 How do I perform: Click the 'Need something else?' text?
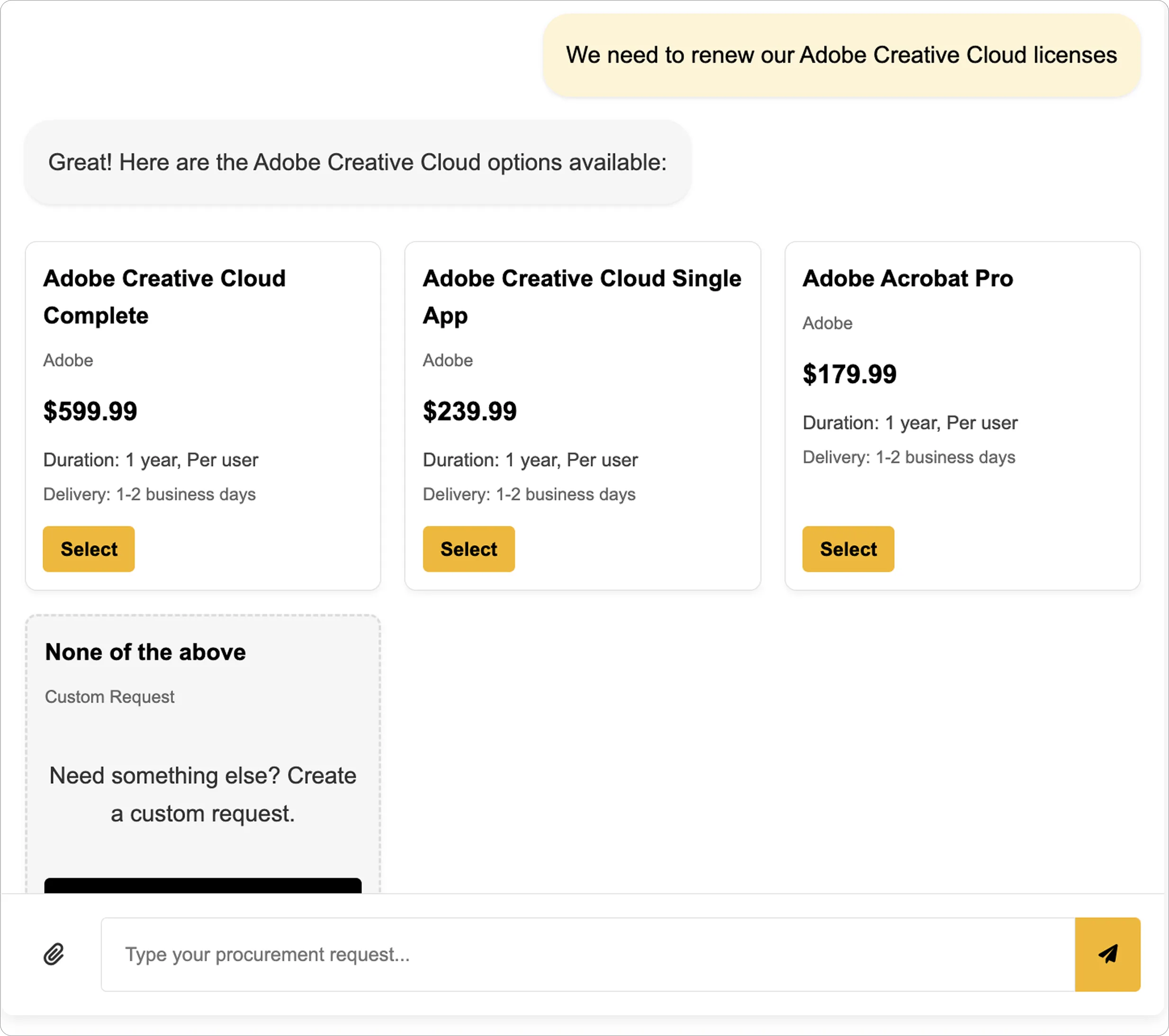[x=203, y=794]
